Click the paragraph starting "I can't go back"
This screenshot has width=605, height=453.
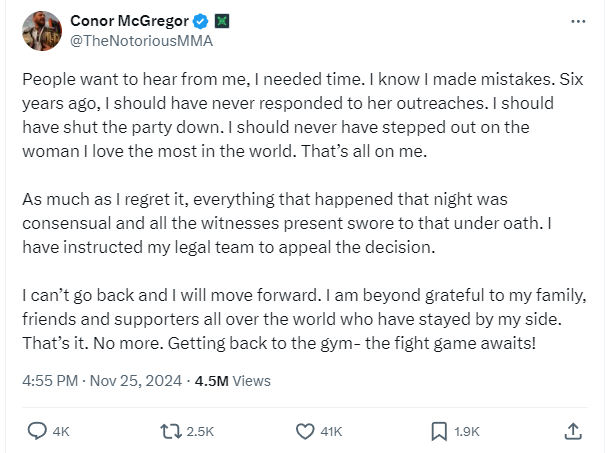click(300, 317)
